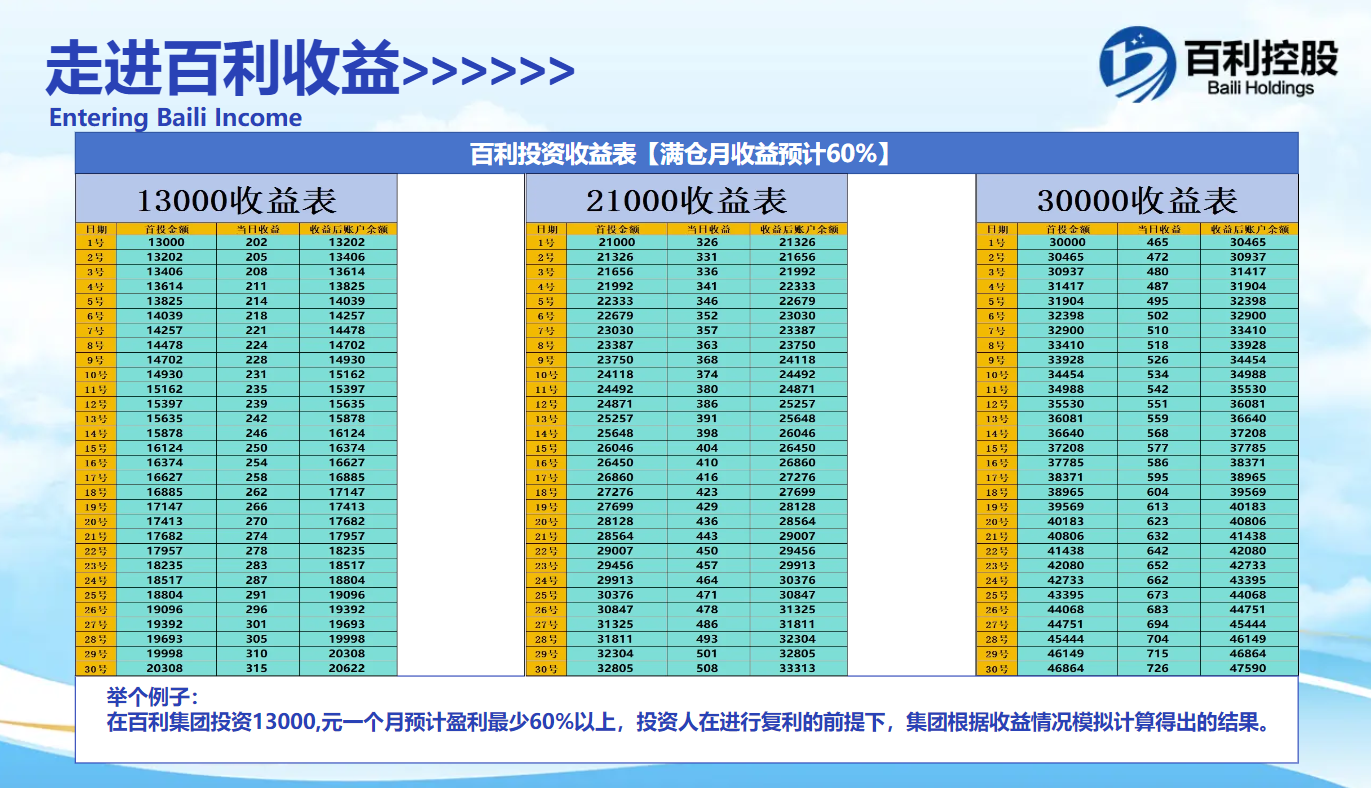Select the 21000收益表 table title
Viewport: 1371px width, 788px height.
[686, 200]
